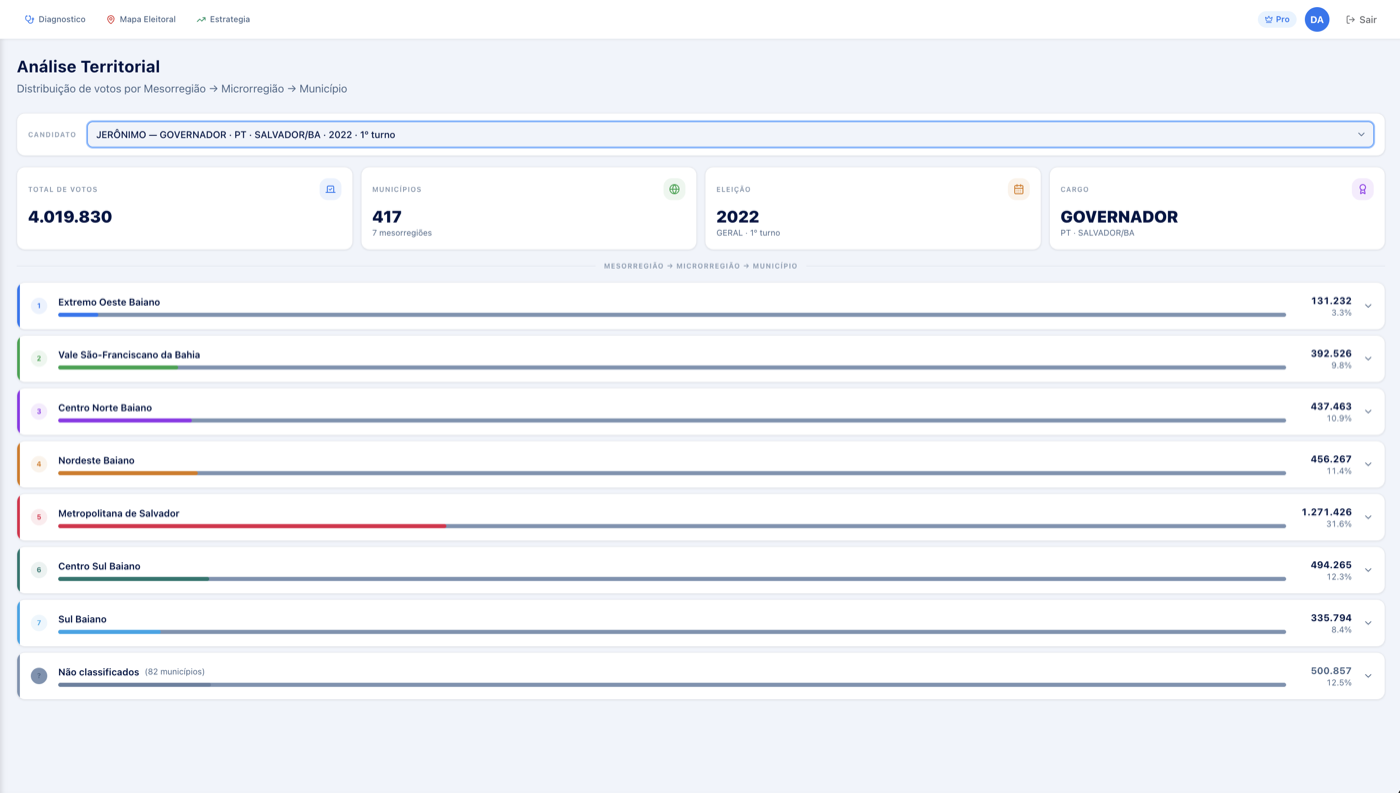Open the Diagnostico menu item
Image resolution: width=1400 pixels, height=793 pixels.
(55, 19)
